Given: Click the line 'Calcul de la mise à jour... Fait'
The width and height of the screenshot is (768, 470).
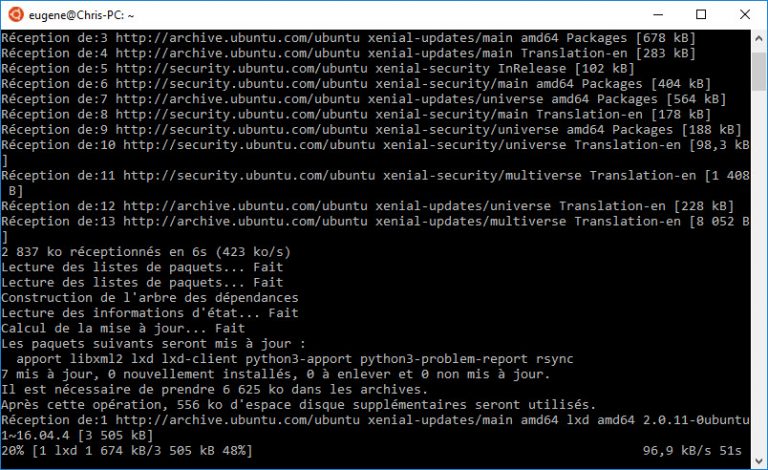Looking at the screenshot, I should click(x=123, y=328).
